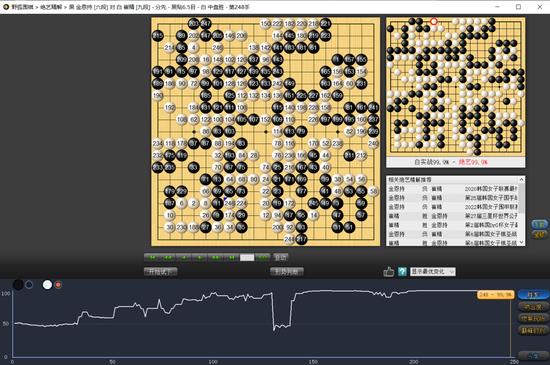The image size is (550, 365).
Task: Click the blue pill button right of the games list
Action: 539,224
